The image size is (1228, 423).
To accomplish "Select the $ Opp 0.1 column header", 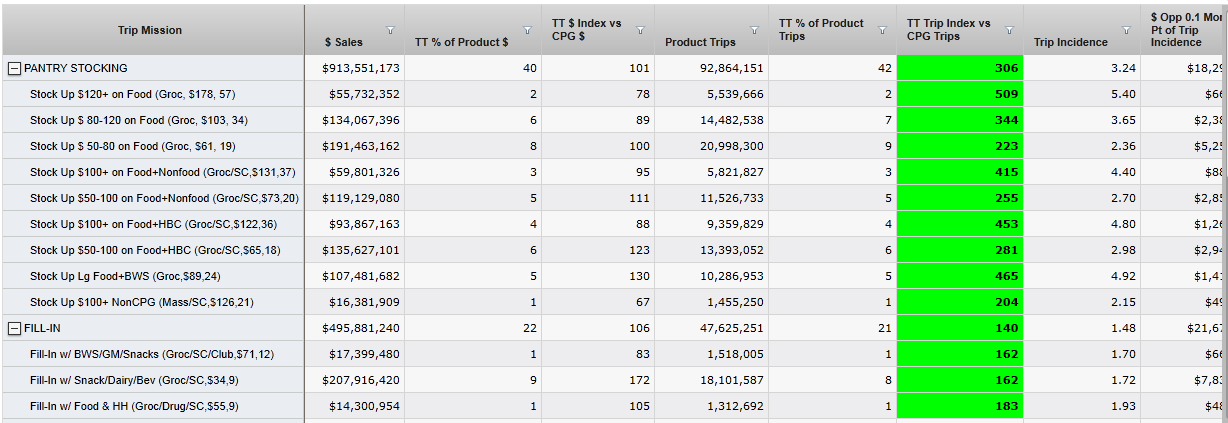I will 1185,30.
